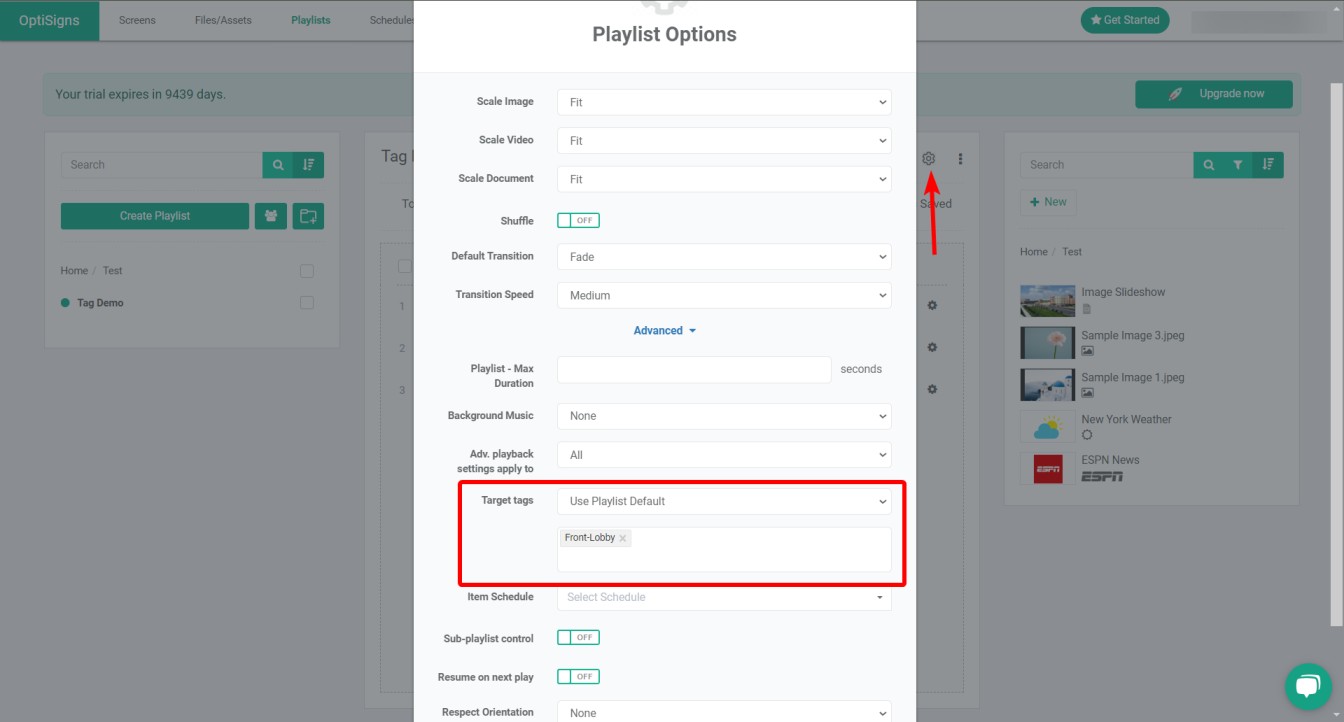Click the Playlist Max Duration input field

pos(694,369)
